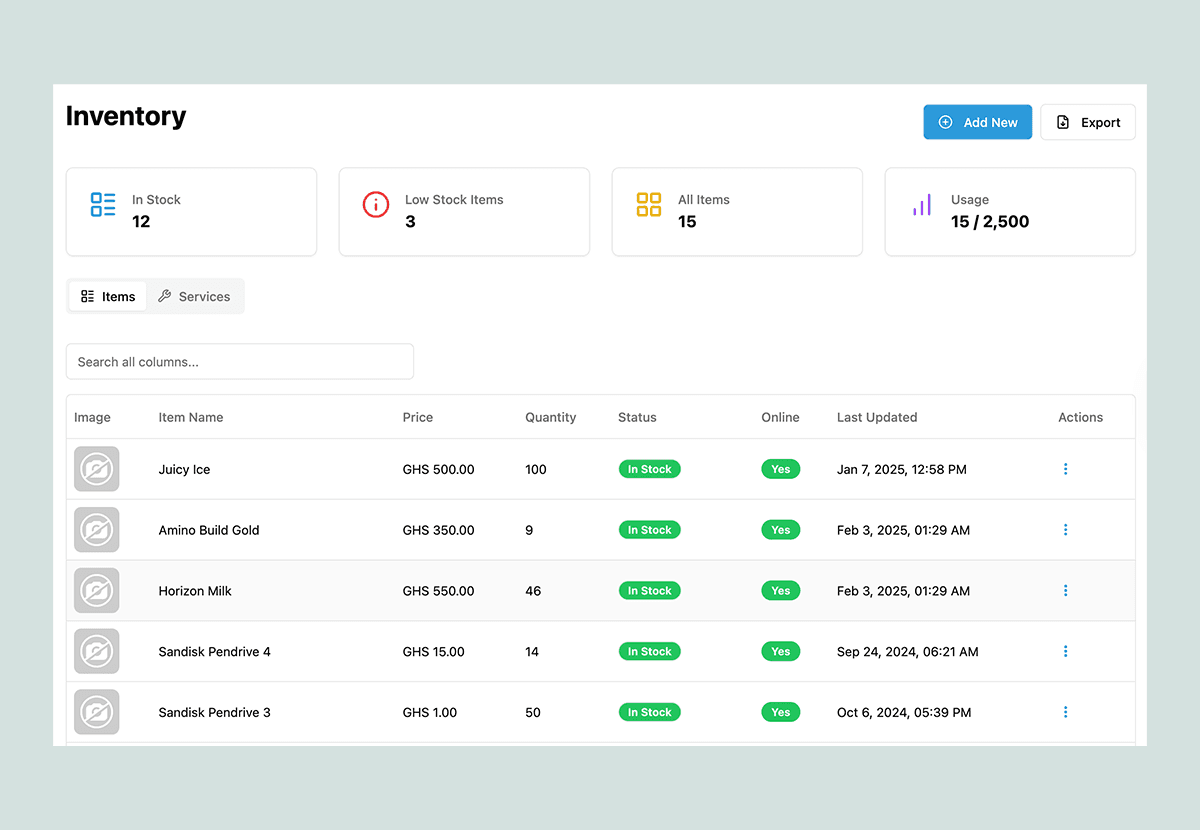This screenshot has width=1200, height=830.
Task: Click three-dot icon for Sandisk Pendrive 3
Action: coord(1065,713)
